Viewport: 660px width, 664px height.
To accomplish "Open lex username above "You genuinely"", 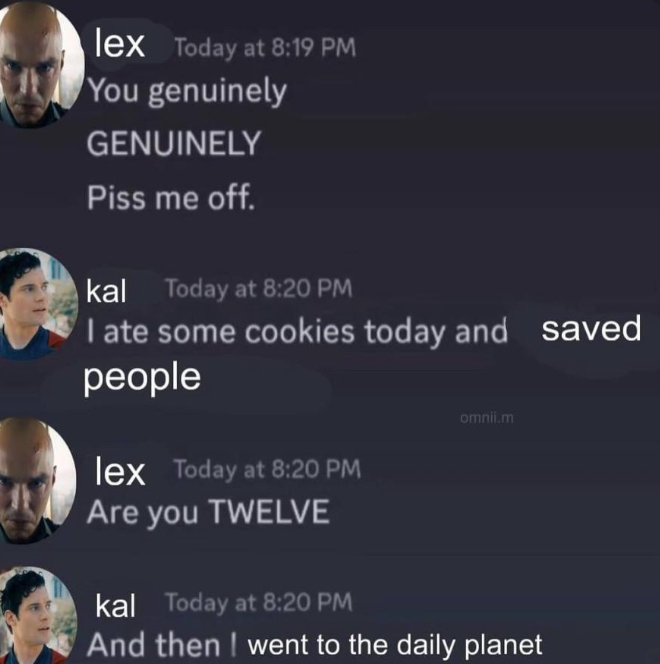I will (120, 44).
